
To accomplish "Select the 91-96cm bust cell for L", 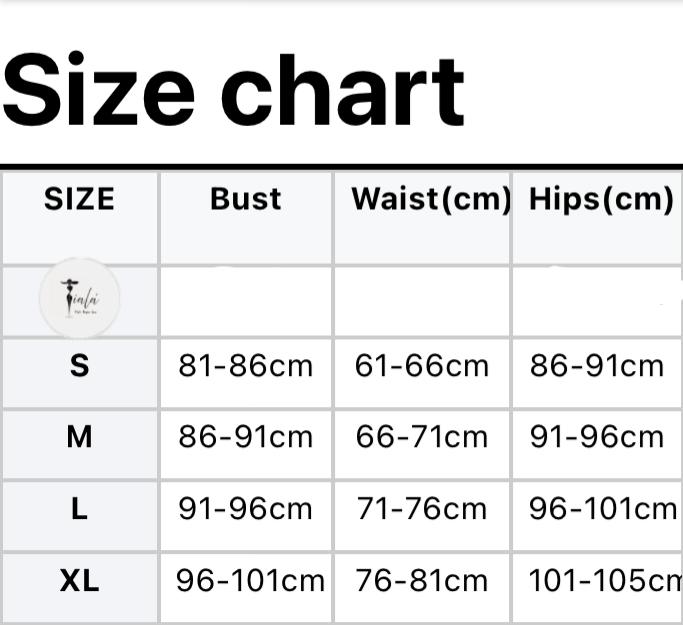I will pos(246,509).
